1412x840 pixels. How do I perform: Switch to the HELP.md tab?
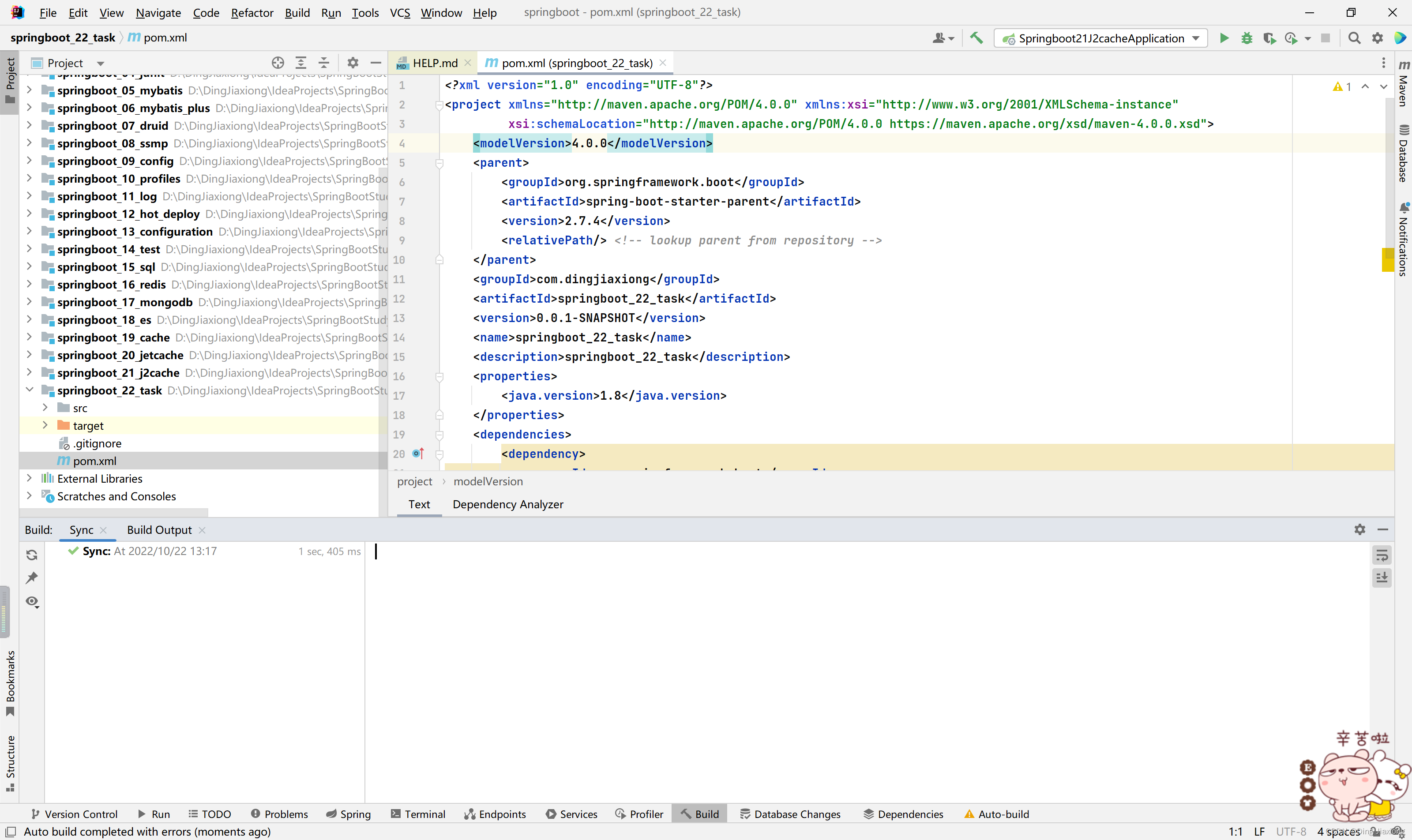click(435, 63)
